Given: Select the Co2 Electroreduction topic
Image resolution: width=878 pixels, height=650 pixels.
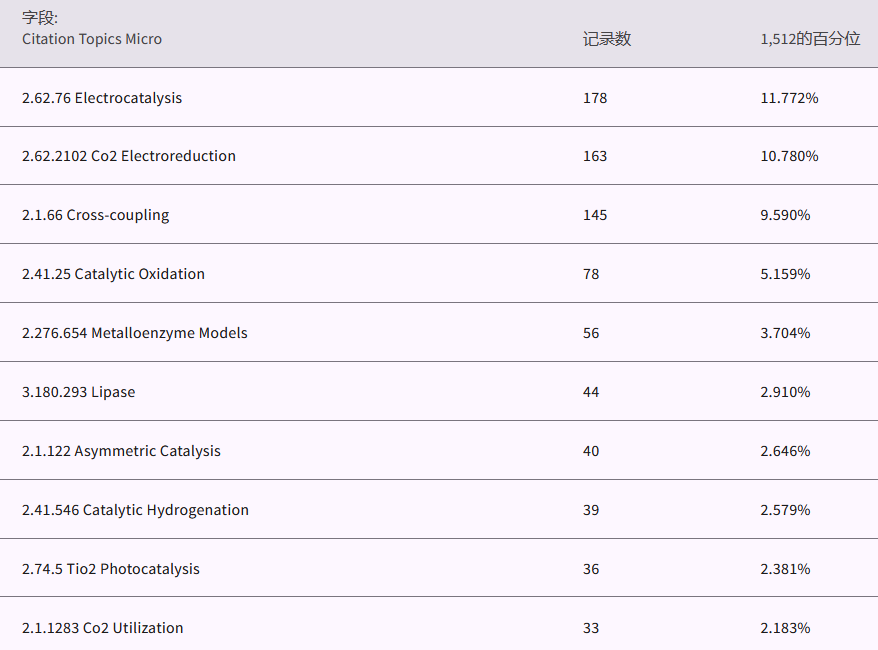Looking at the screenshot, I should 129,156.
